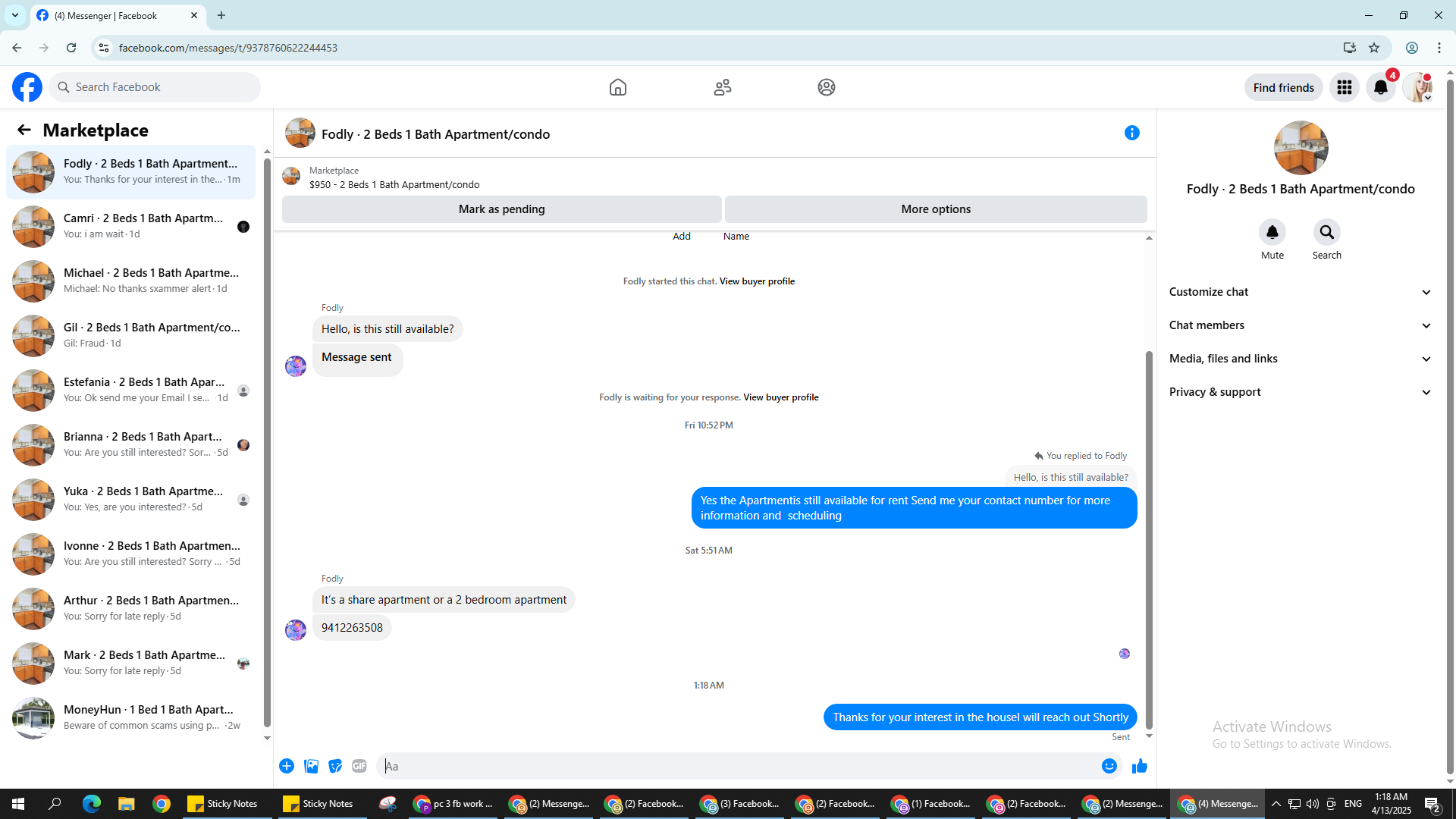The image size is (1456, 819).
Task: Open the Ivonne apartment conversation
Action: (131, 554)
